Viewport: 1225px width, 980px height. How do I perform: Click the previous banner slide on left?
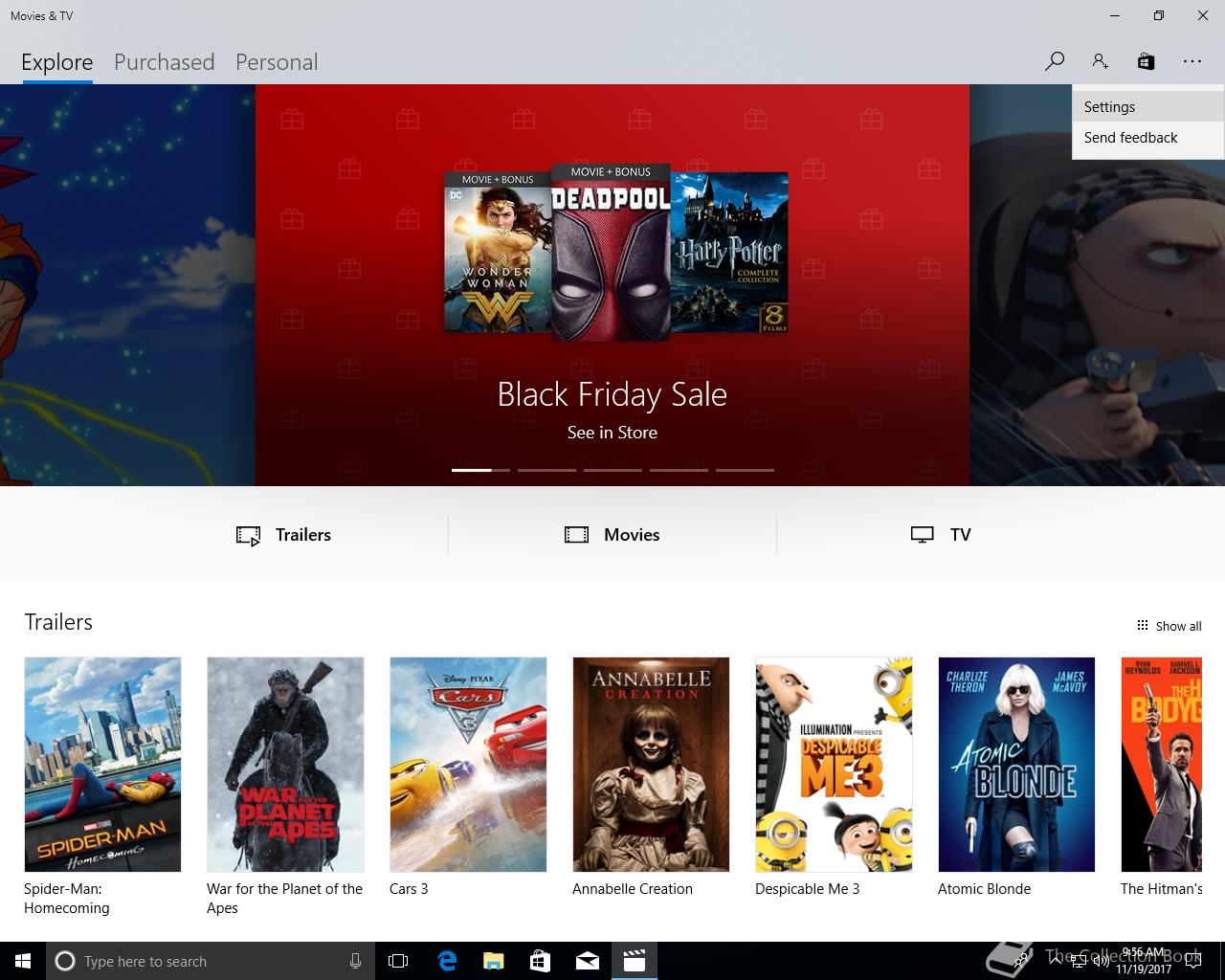point(127,285)
